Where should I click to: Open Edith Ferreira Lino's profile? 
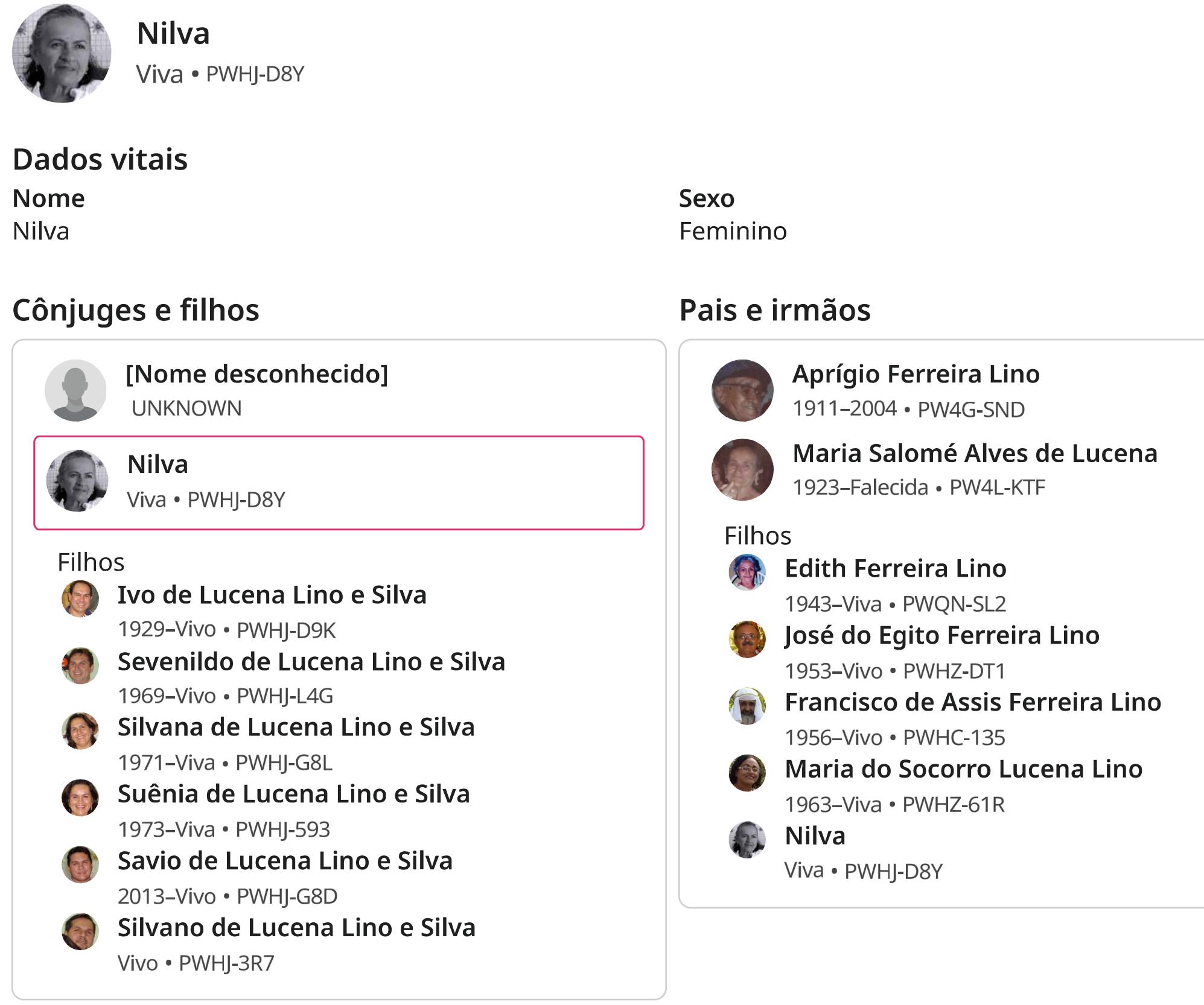[895, 568]
